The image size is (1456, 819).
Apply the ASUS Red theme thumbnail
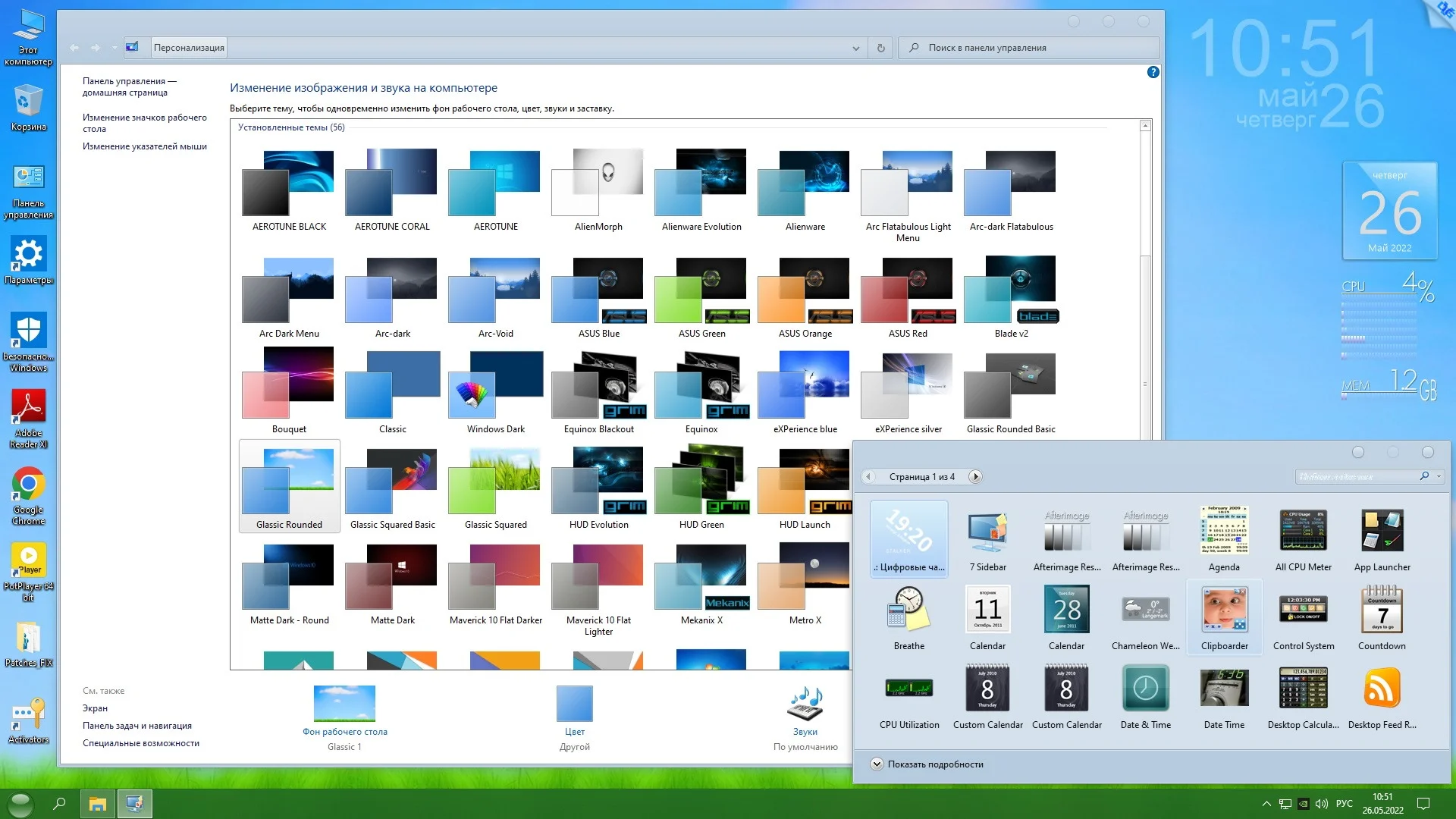point(908,292)
